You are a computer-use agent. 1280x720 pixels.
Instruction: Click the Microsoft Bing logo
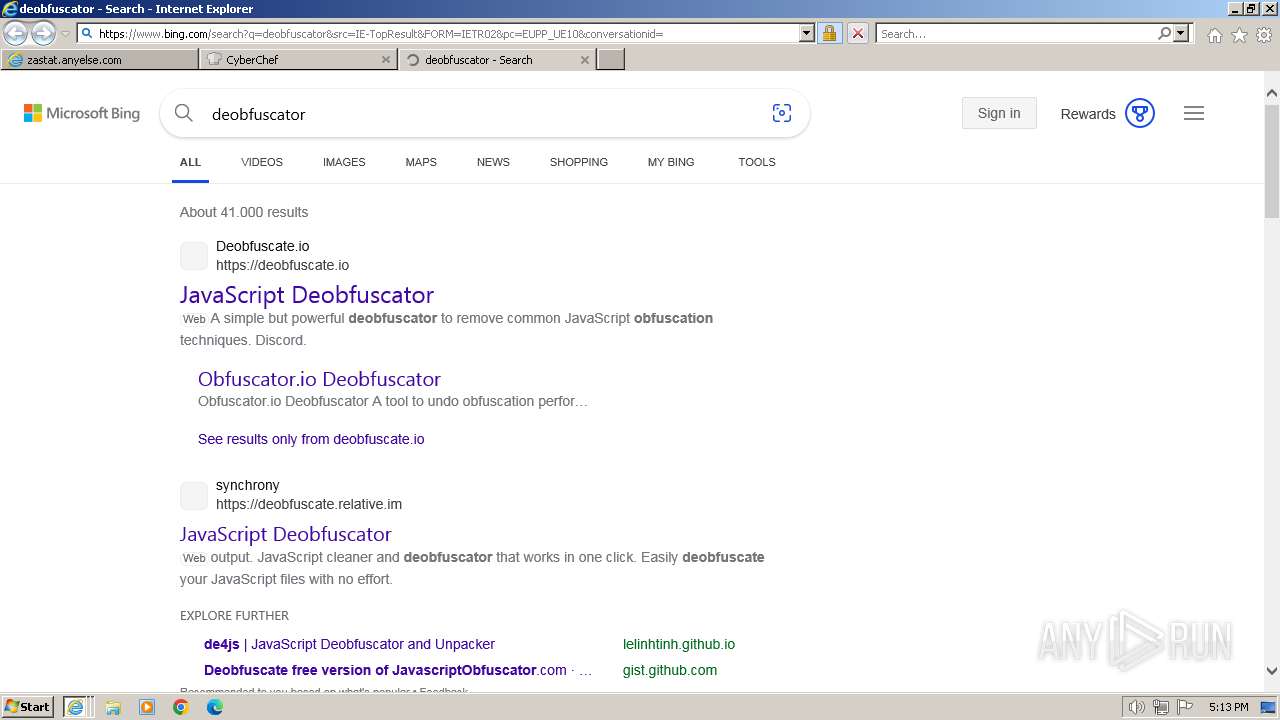(82, 114)
